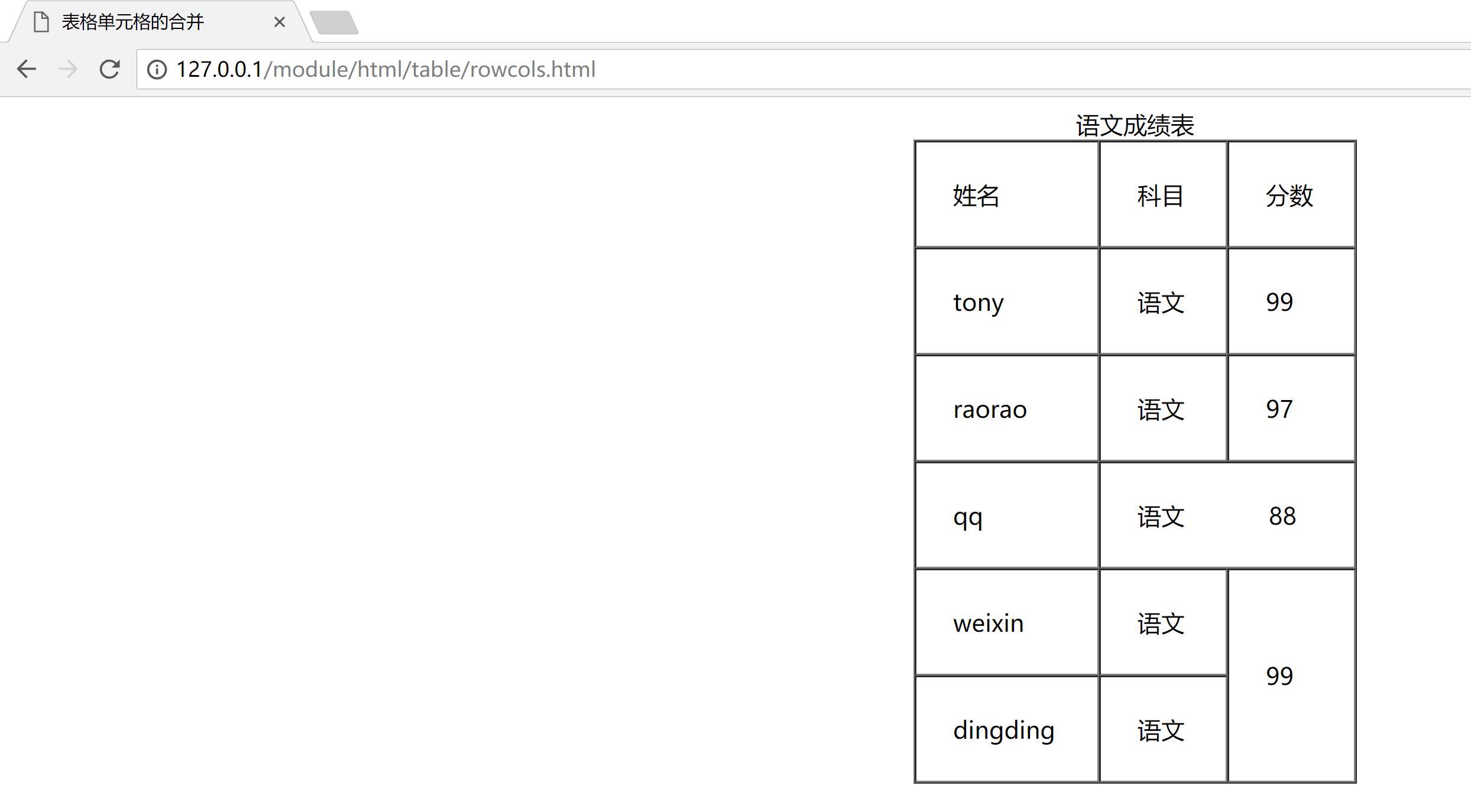The height and width of the screenshot is (812, 1471).
Task: Select the URL in the address bar
Action: pos(390,69)
